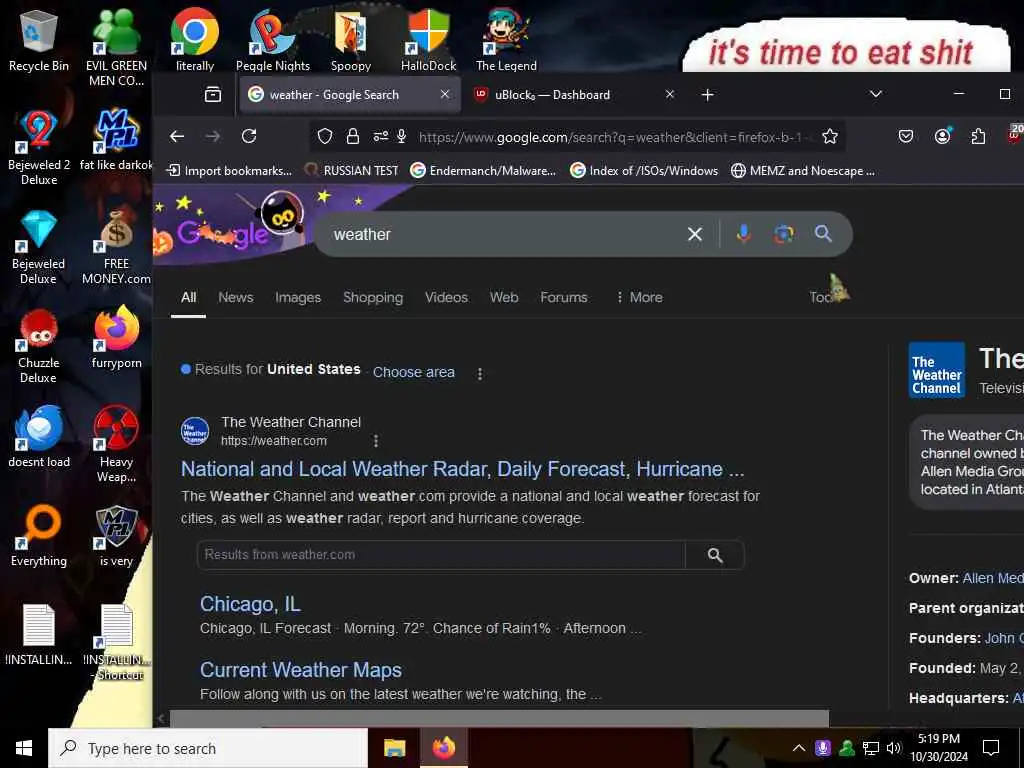
Task: Select the Forums results tab
Action: pos(564,297)
